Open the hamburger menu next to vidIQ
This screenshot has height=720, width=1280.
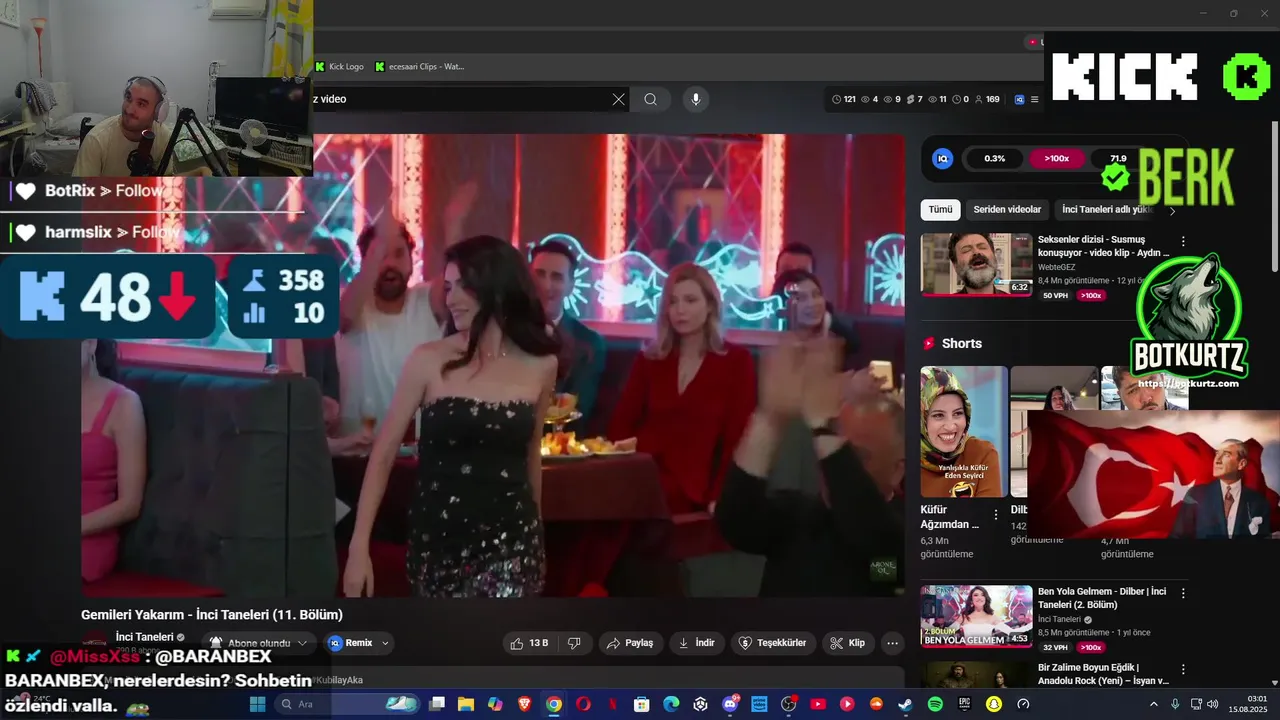coord(1034,99)
